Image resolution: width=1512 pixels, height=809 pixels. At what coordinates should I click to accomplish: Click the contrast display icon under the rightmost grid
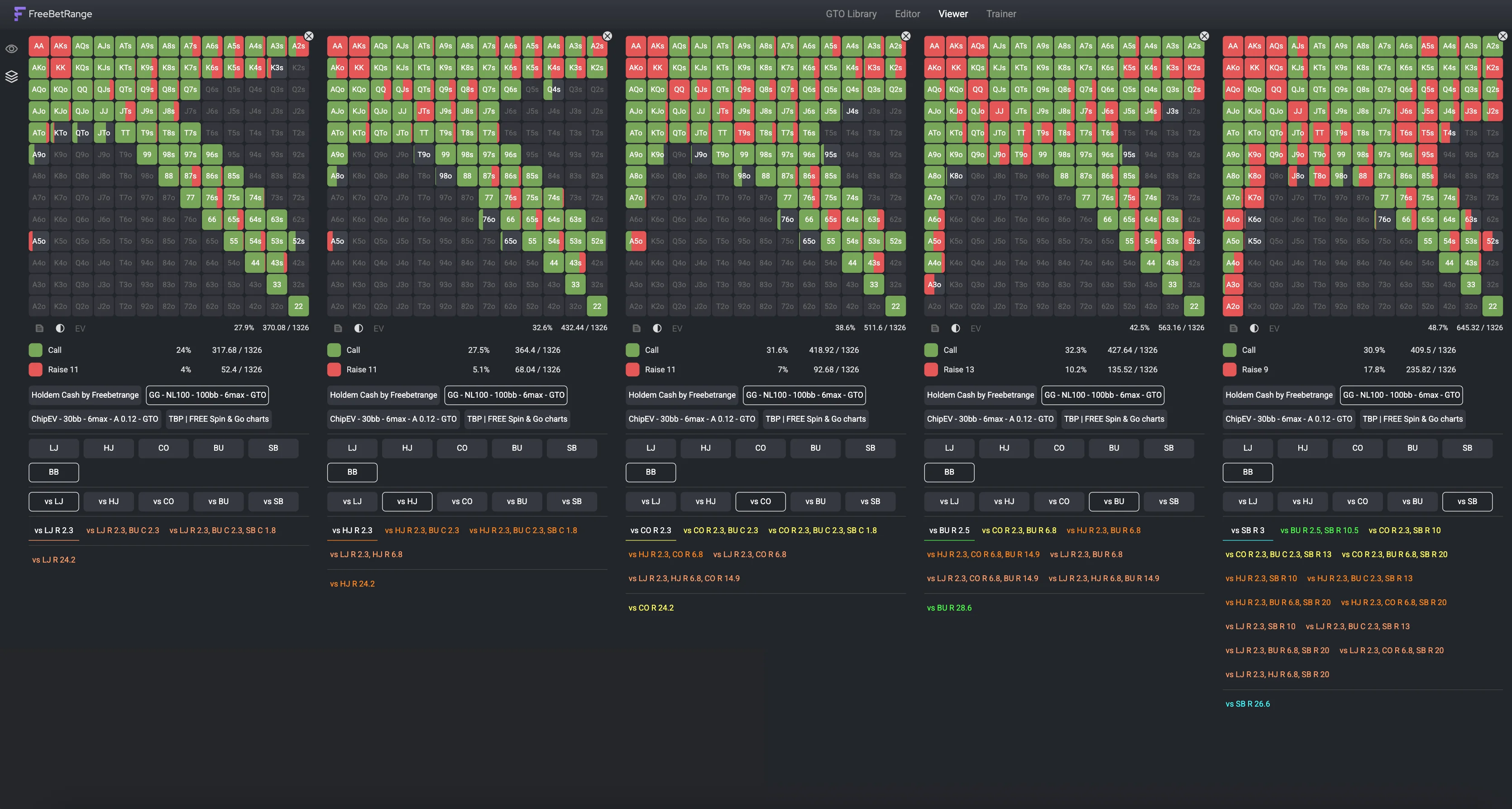click(1255, 328)
